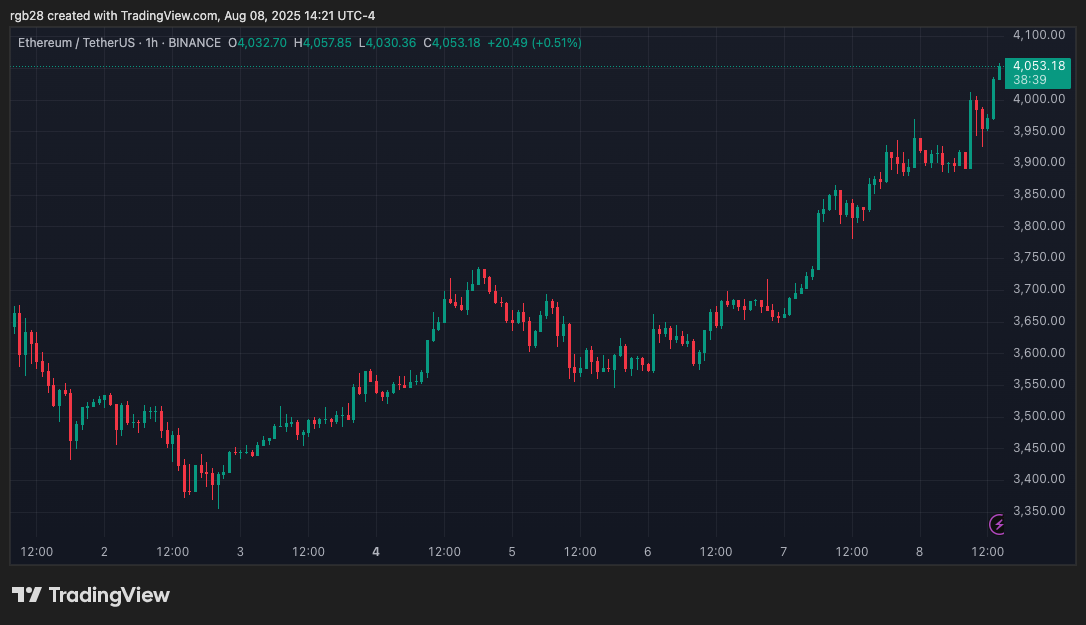Click date label 4 on time axis
The height and width of the screenshot is (625, 1086).
pyautogui.click(x=376, y=552)
